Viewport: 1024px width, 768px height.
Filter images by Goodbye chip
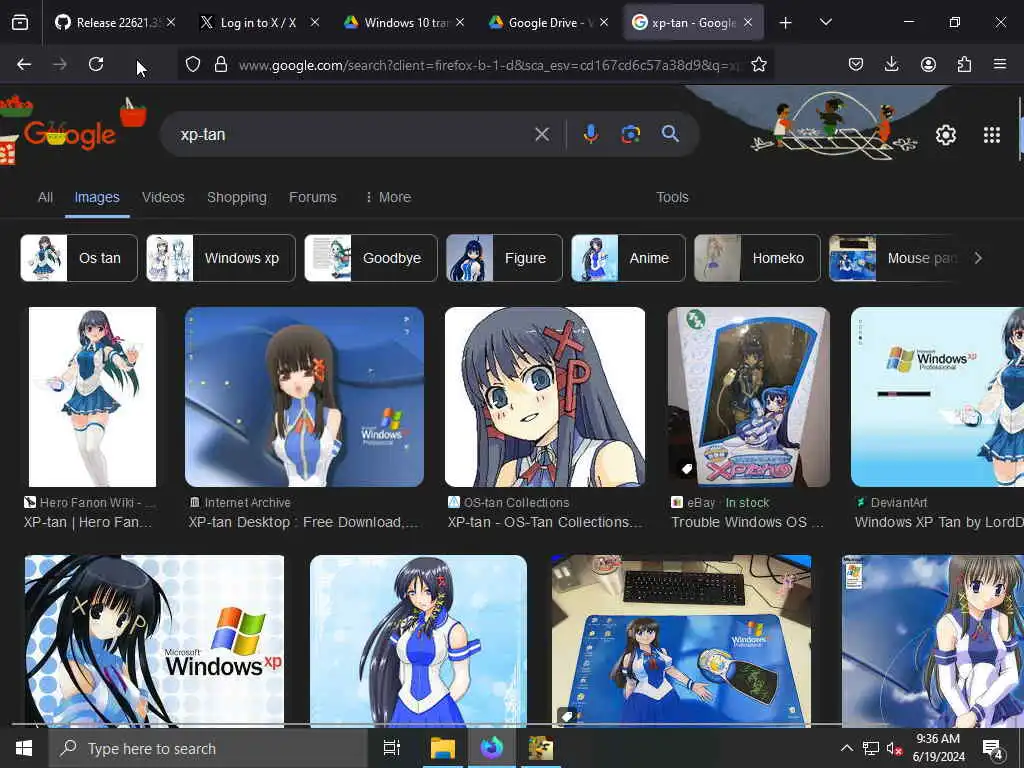[x=371, y=258]
